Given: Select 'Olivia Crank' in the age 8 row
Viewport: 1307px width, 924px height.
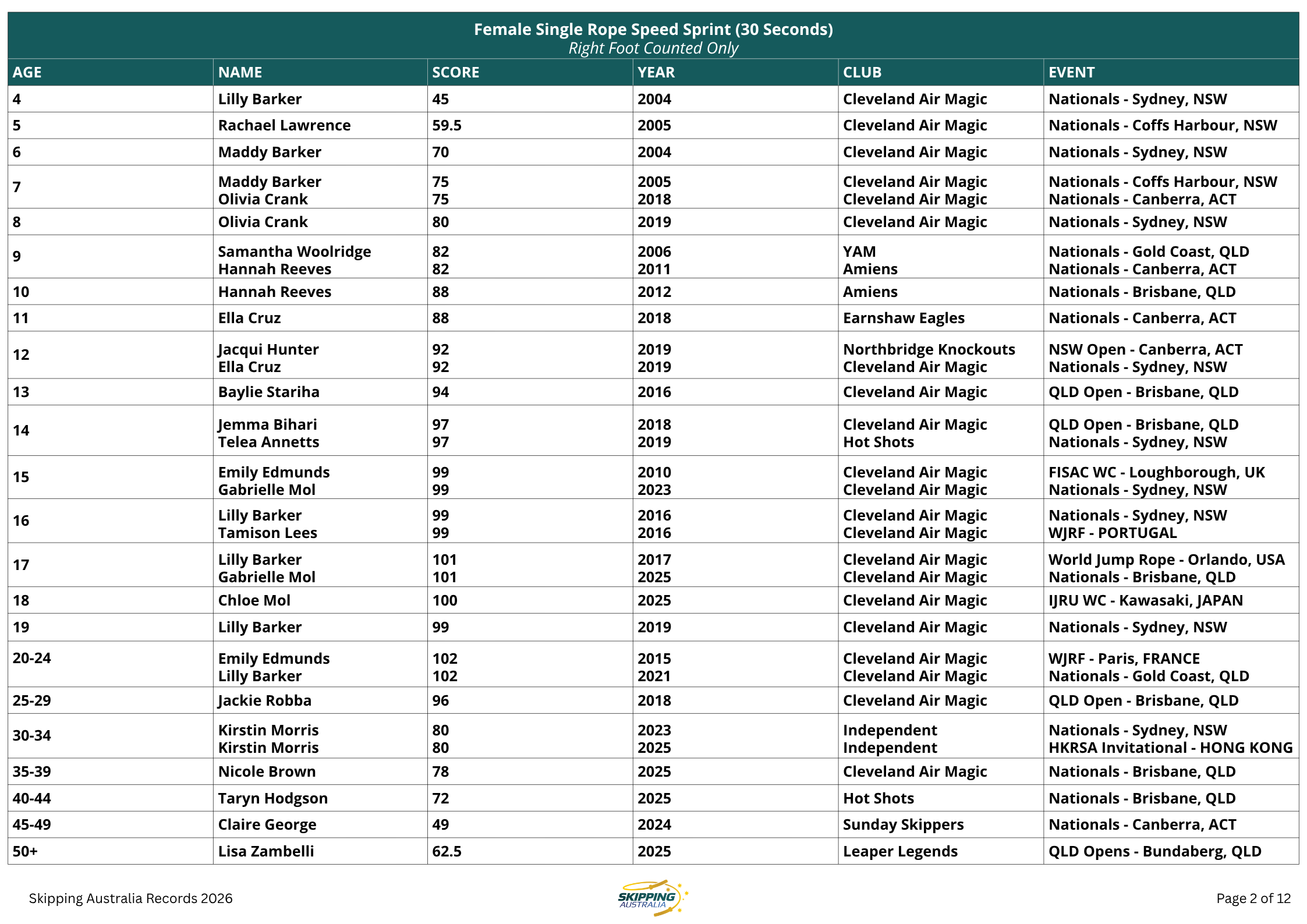Looking at the screenshot, I should point(263,222).
